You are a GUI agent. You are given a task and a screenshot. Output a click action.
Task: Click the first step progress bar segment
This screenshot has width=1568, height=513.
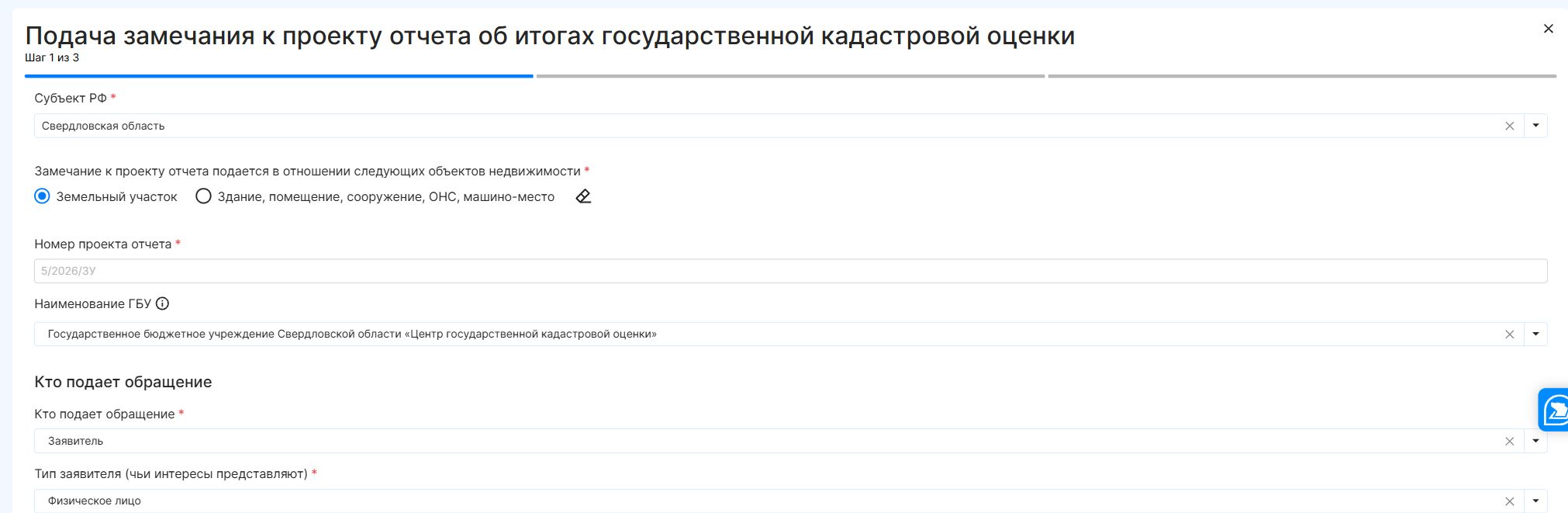point(279,76)
